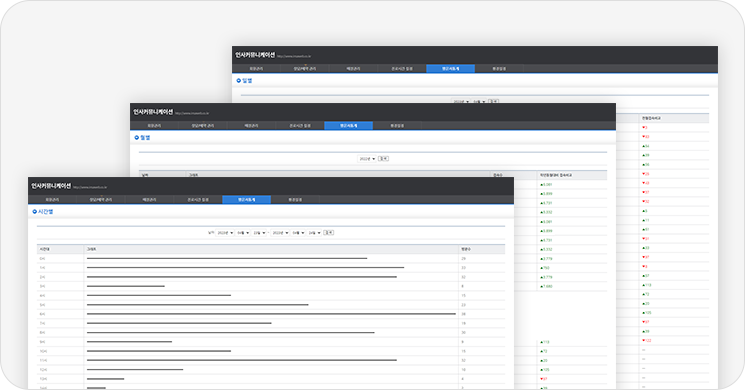
Task: Open the 상담예약 관리 tab in the 시간별 window
Action: coord(101,200)
